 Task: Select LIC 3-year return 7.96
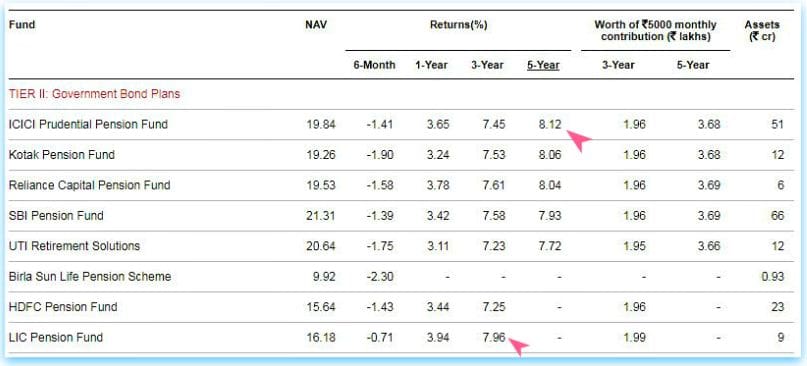point(493,337)
